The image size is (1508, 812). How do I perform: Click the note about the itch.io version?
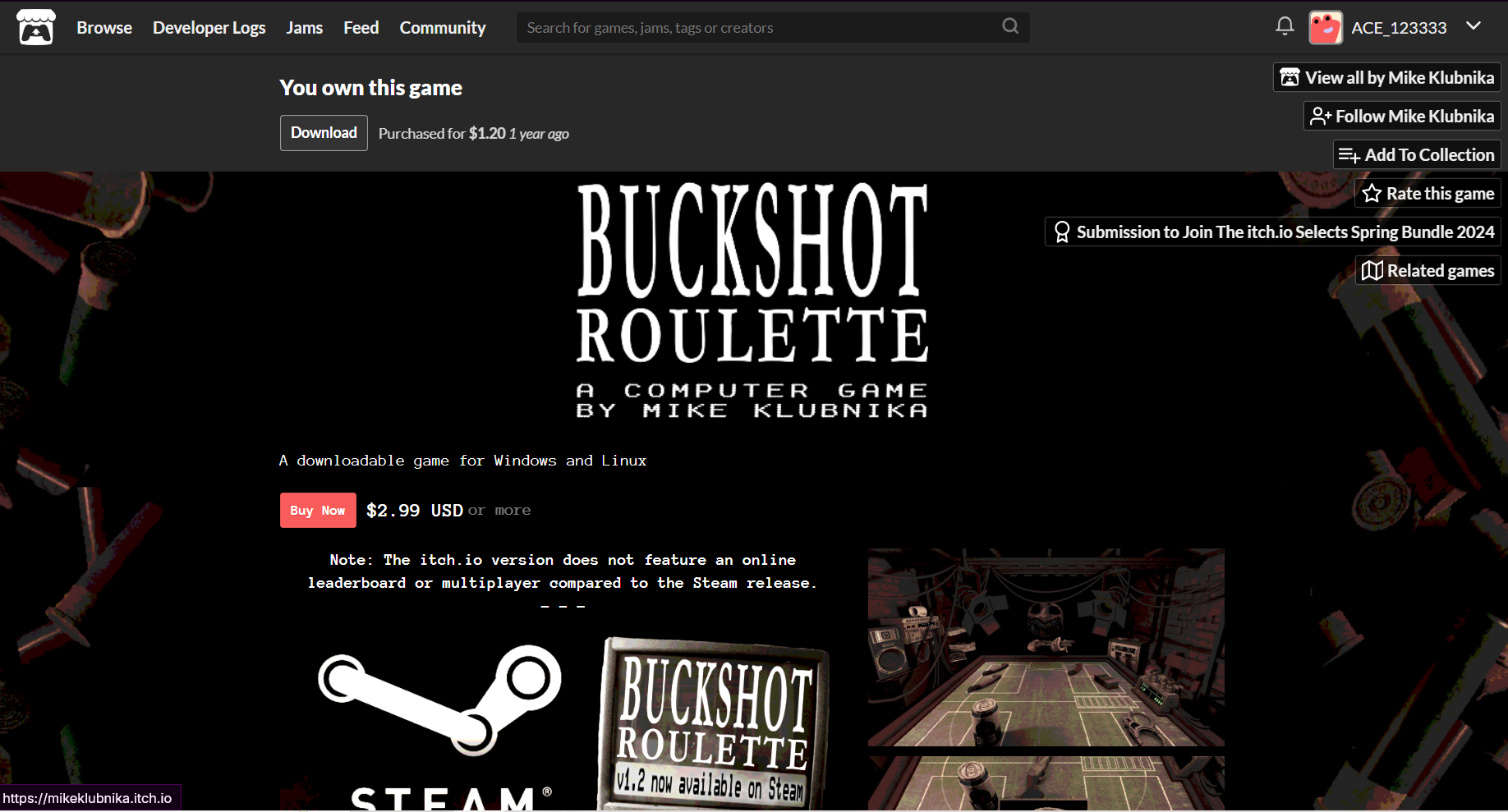click(x=563, y=571)
